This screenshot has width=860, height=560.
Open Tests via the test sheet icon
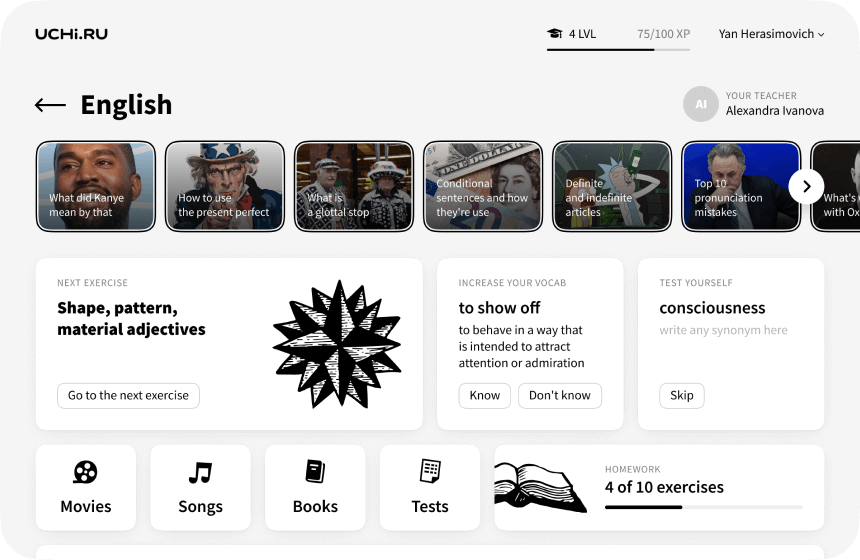pos(430,471)
